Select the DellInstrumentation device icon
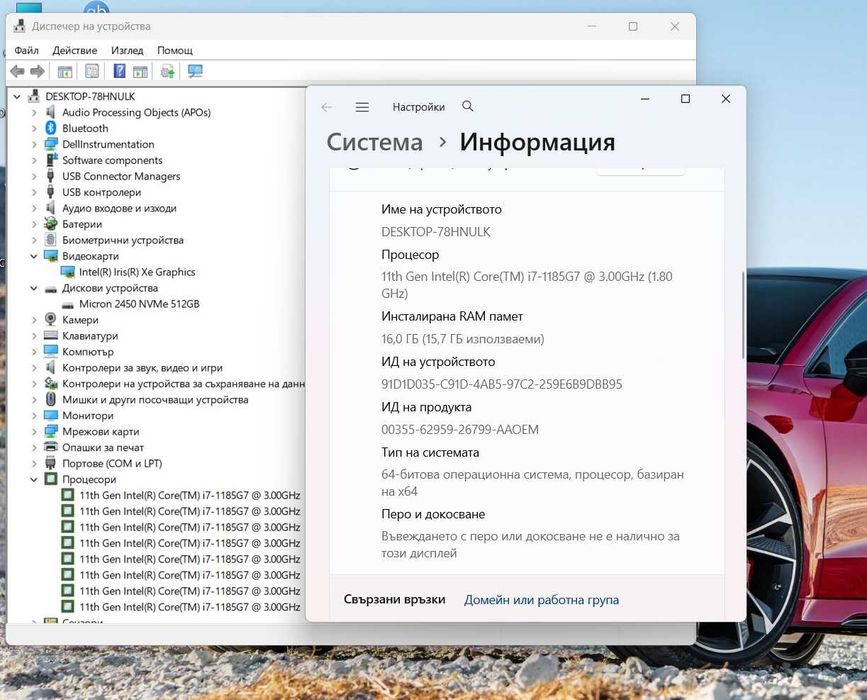Image resolution: width=867 pixels, height=700 pixels. (51, 144)
